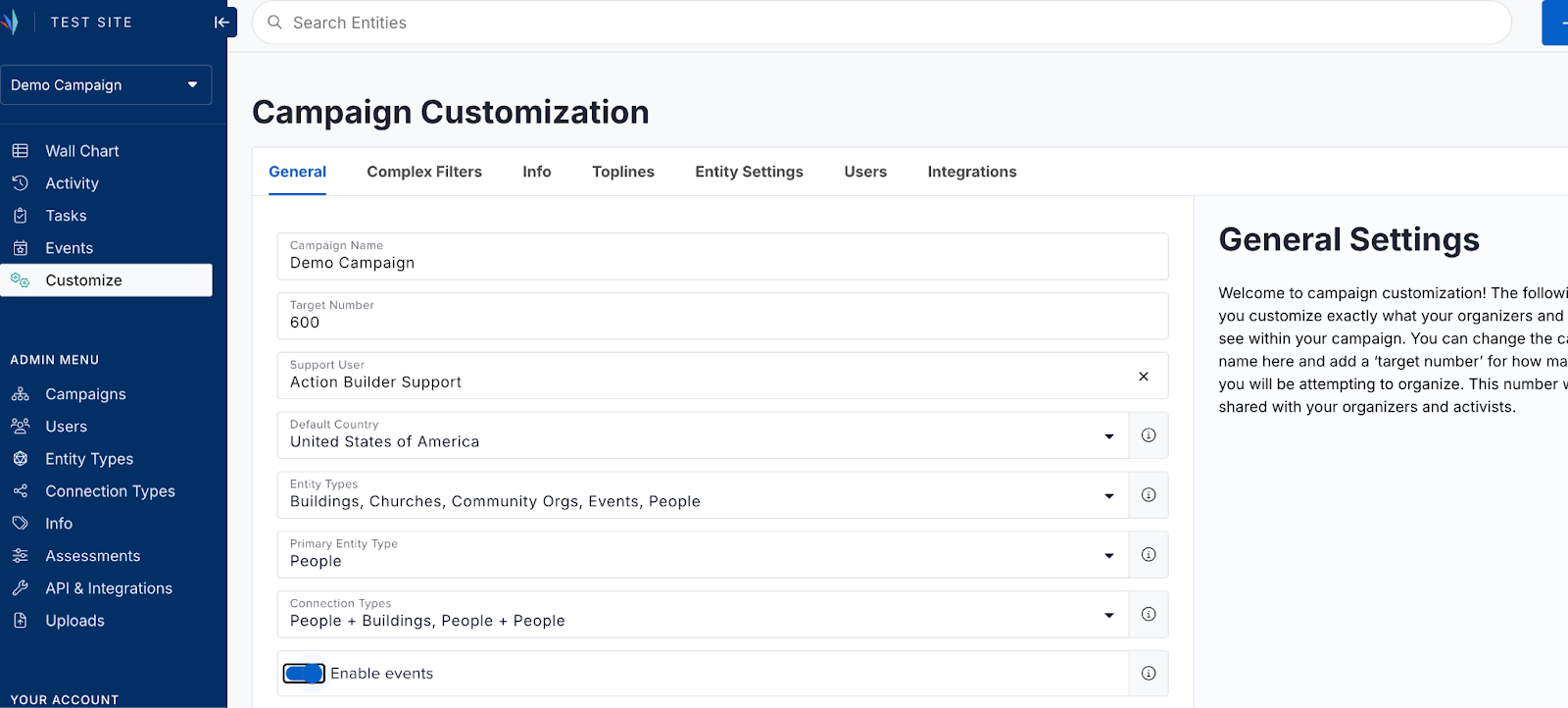Switch to the Complex Filters tab
This screenshot has width=1568, height=708.
424,172
